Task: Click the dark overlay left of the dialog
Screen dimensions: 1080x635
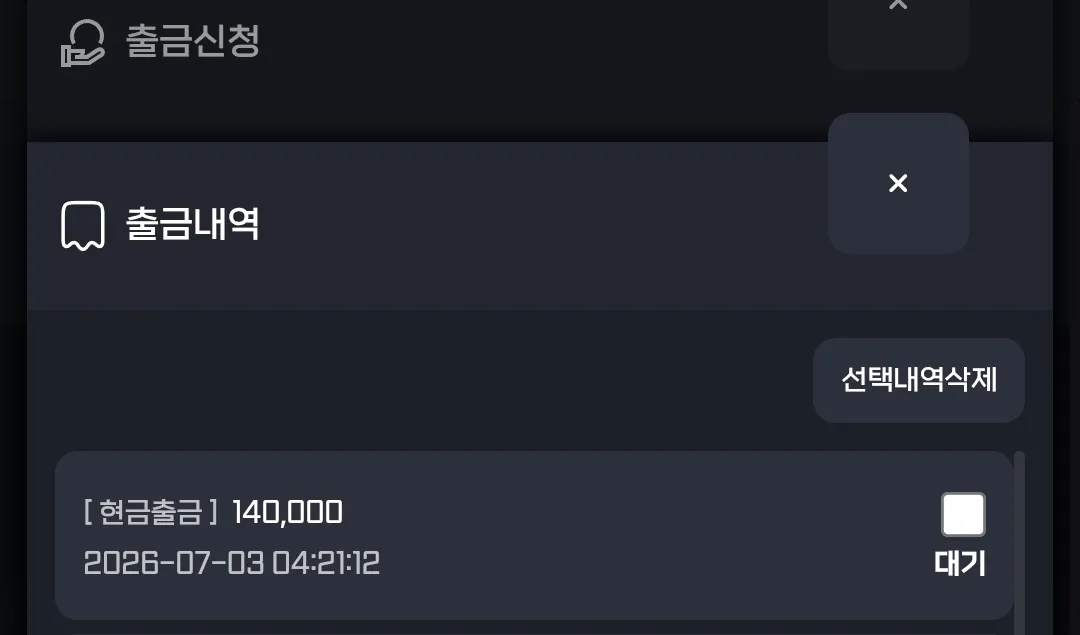Action: tap(13, 317)
